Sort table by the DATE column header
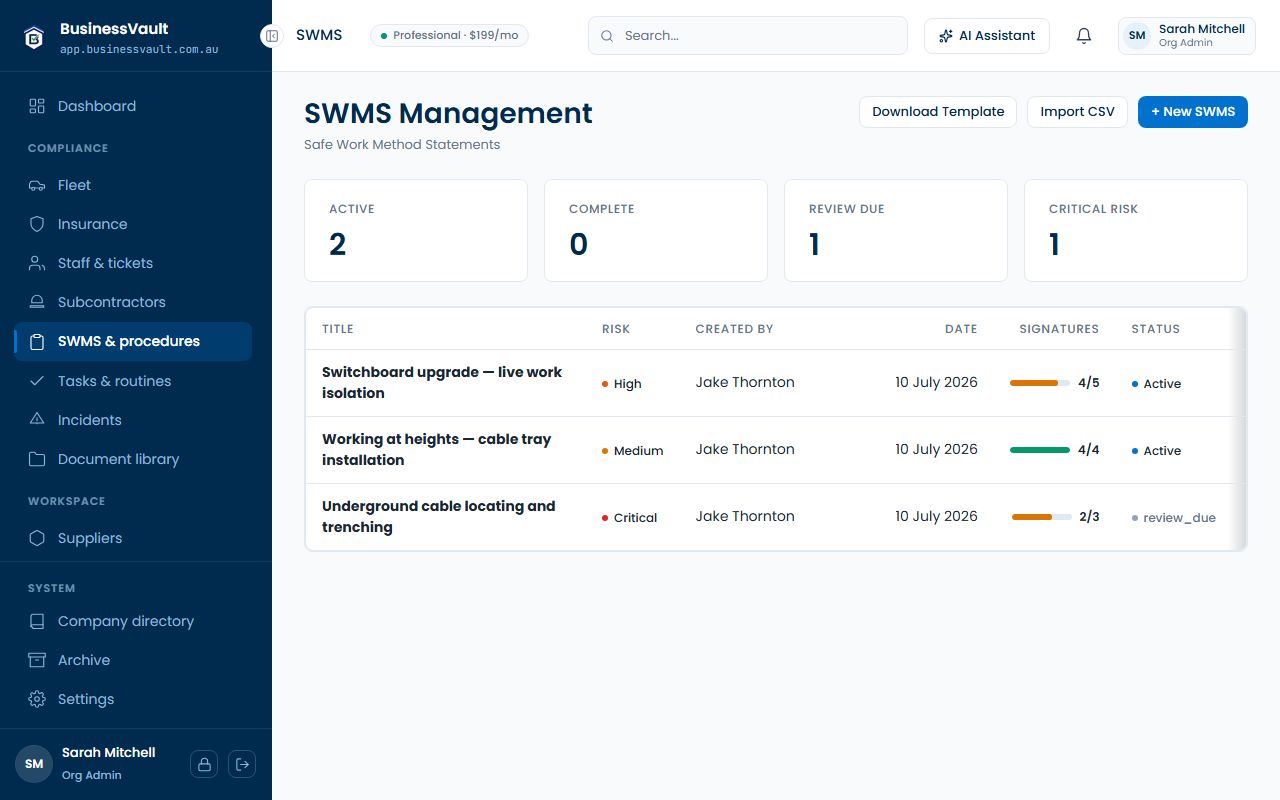The height and width of the screenshot is (800, 1280). point(961,329)
